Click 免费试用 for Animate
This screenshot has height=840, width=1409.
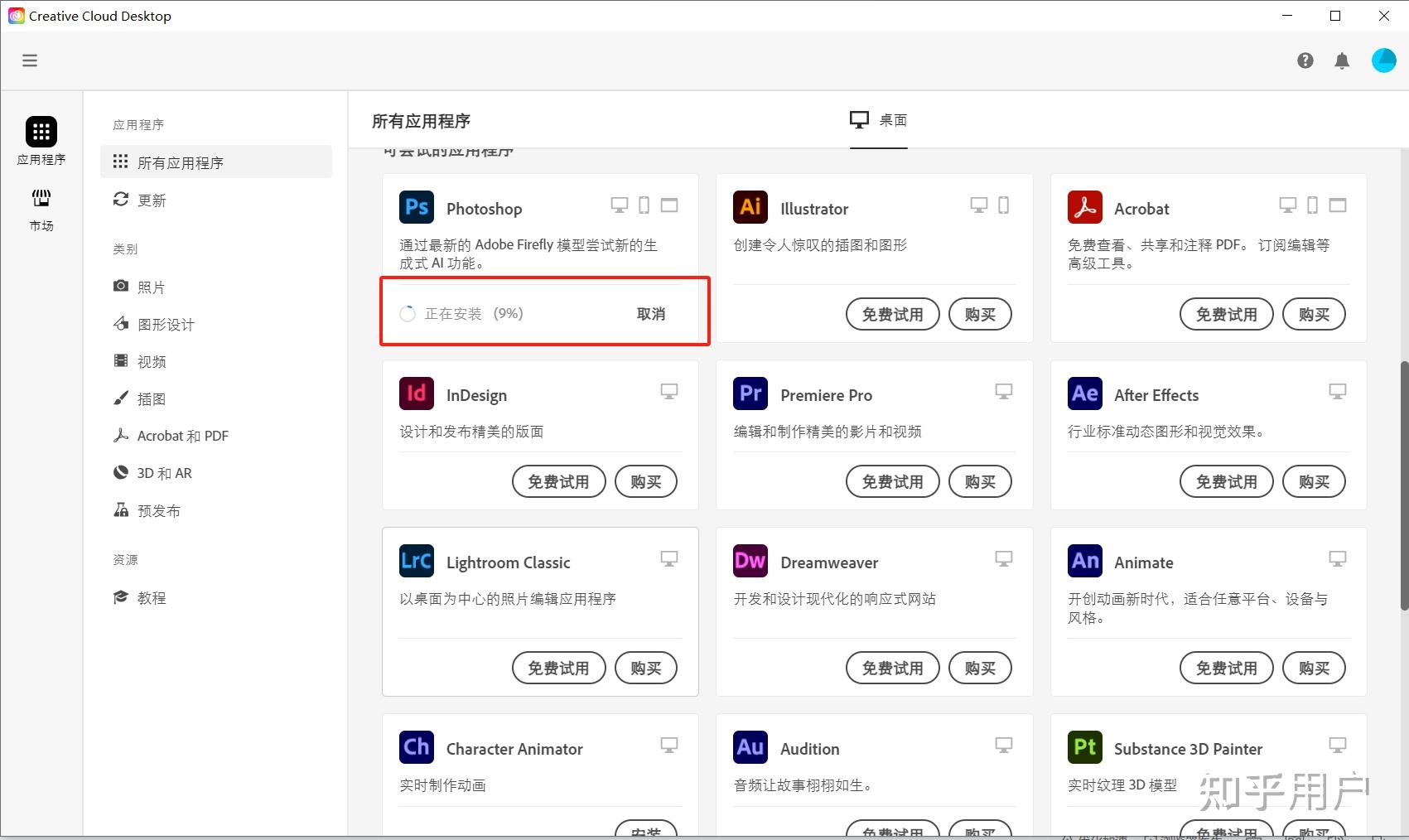pyautogui.click(x=1227, y=668)
